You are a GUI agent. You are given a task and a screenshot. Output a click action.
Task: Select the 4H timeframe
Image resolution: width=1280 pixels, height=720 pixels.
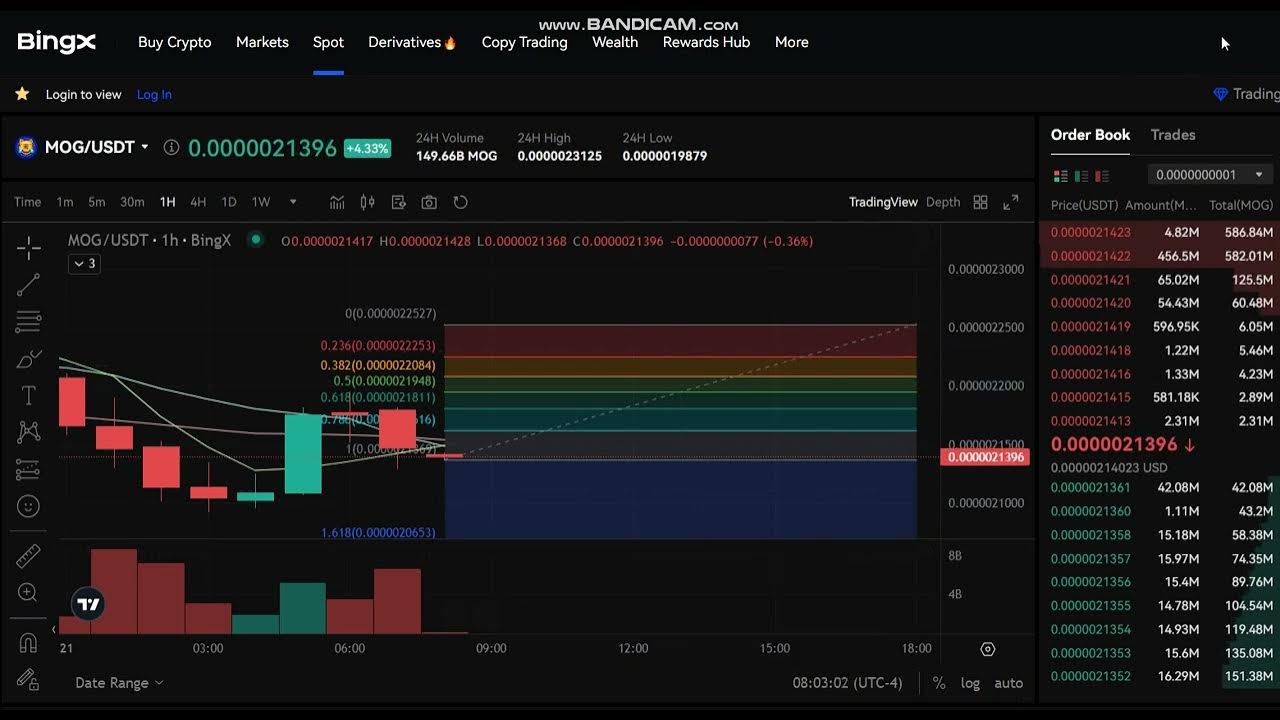tap(198, 202)
